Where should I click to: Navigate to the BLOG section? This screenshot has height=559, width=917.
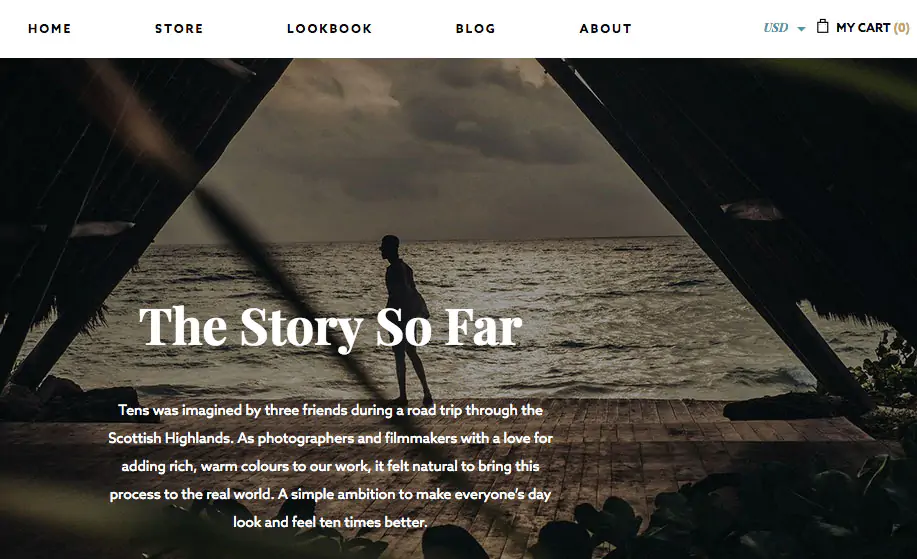point(475,29)
